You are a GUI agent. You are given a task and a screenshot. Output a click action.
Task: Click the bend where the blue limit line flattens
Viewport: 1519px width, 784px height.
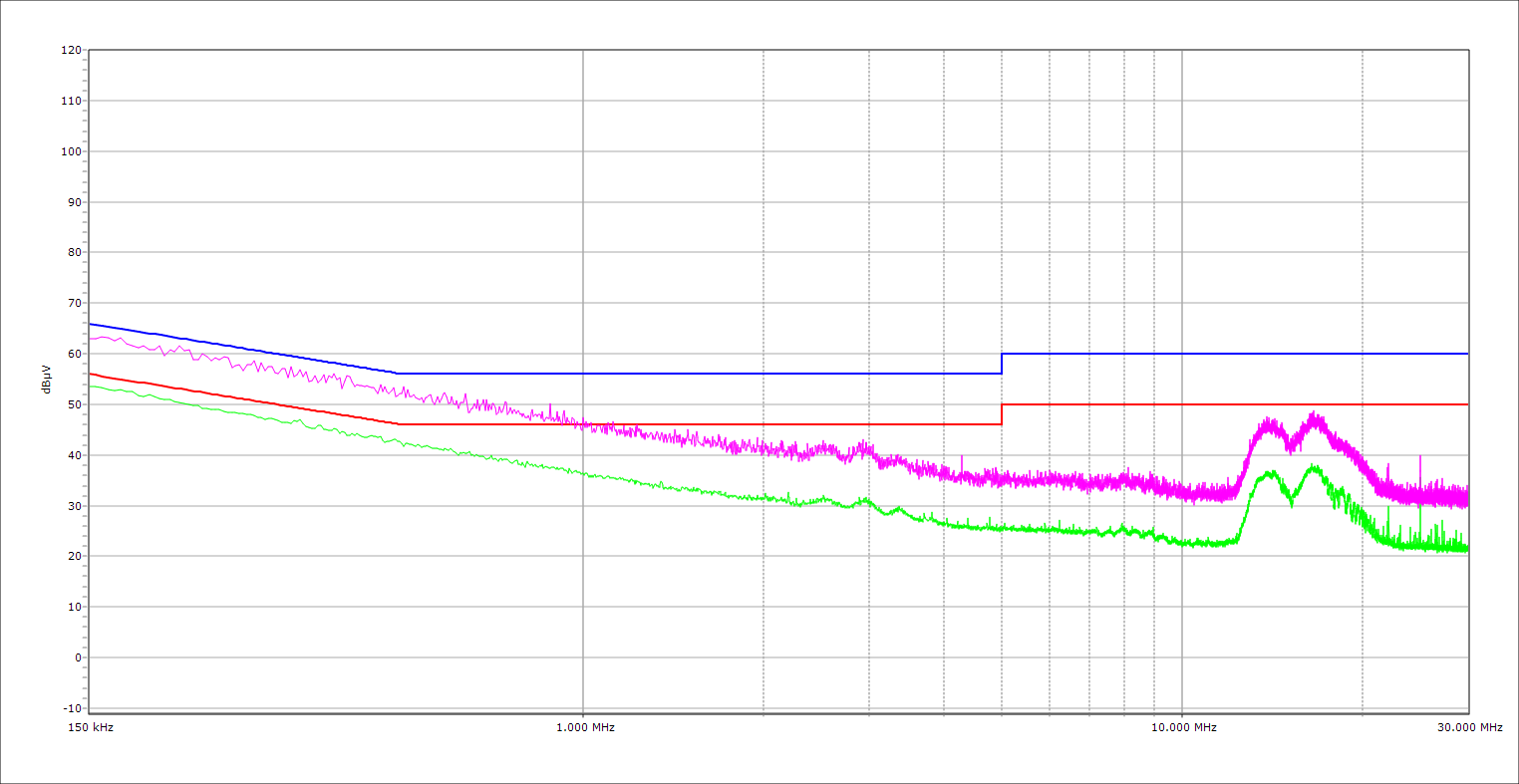click(398, 374)
